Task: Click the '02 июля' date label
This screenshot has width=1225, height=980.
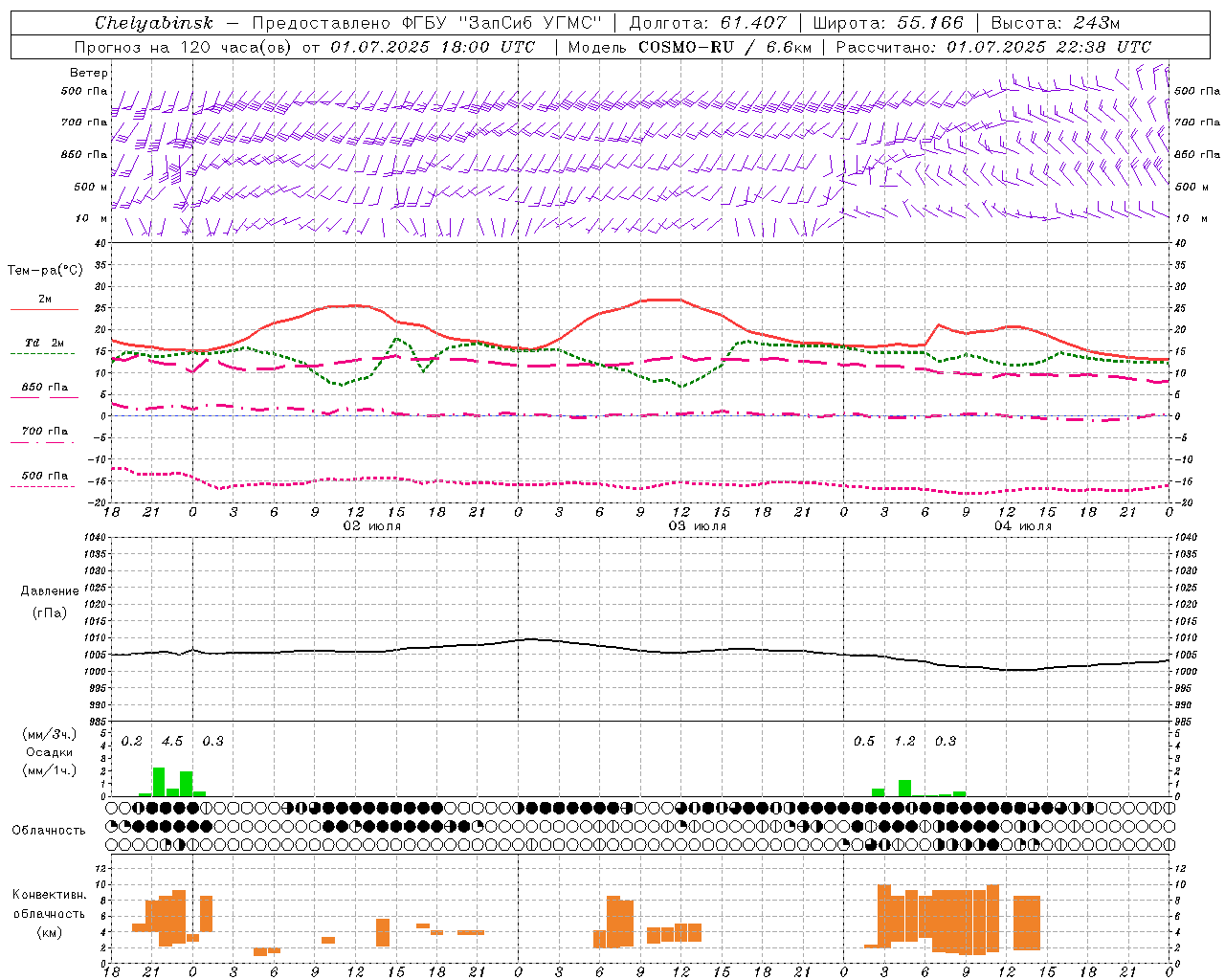Action: (372, 526)
